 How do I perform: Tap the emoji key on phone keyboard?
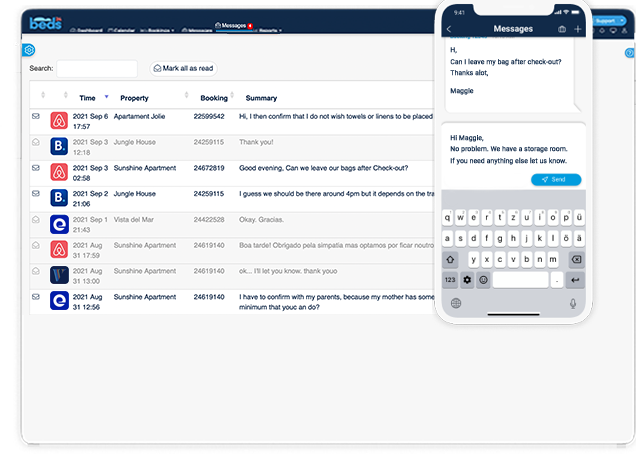pyautogui.click(x=483, y=280)
